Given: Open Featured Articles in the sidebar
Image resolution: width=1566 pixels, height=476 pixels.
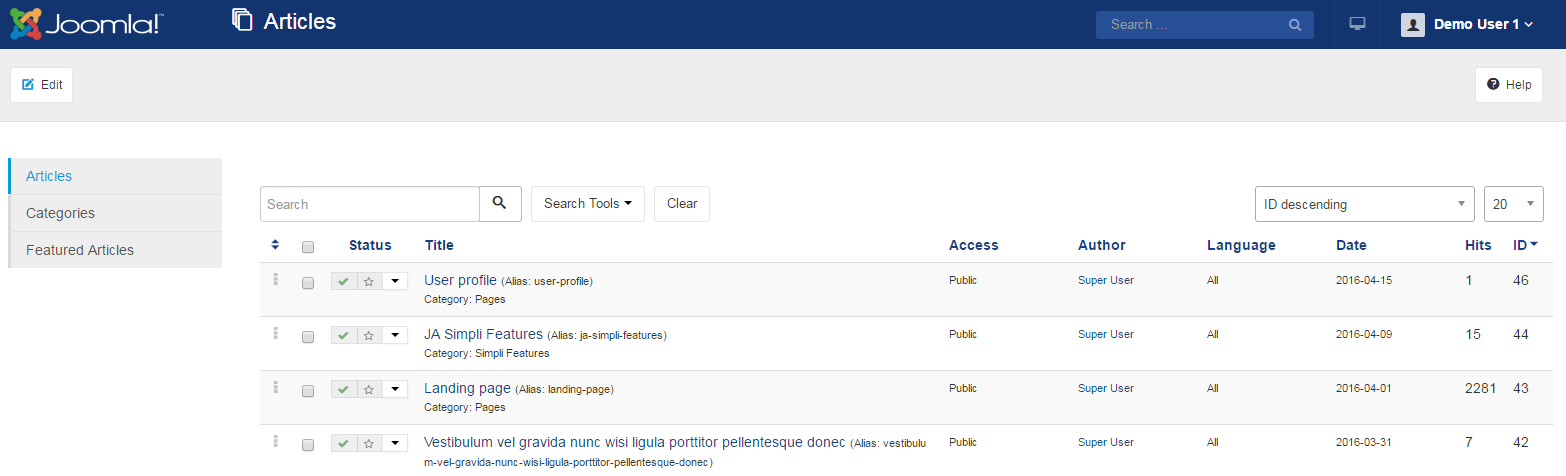Looking at the screenshot, I should (x=80, y=250).
